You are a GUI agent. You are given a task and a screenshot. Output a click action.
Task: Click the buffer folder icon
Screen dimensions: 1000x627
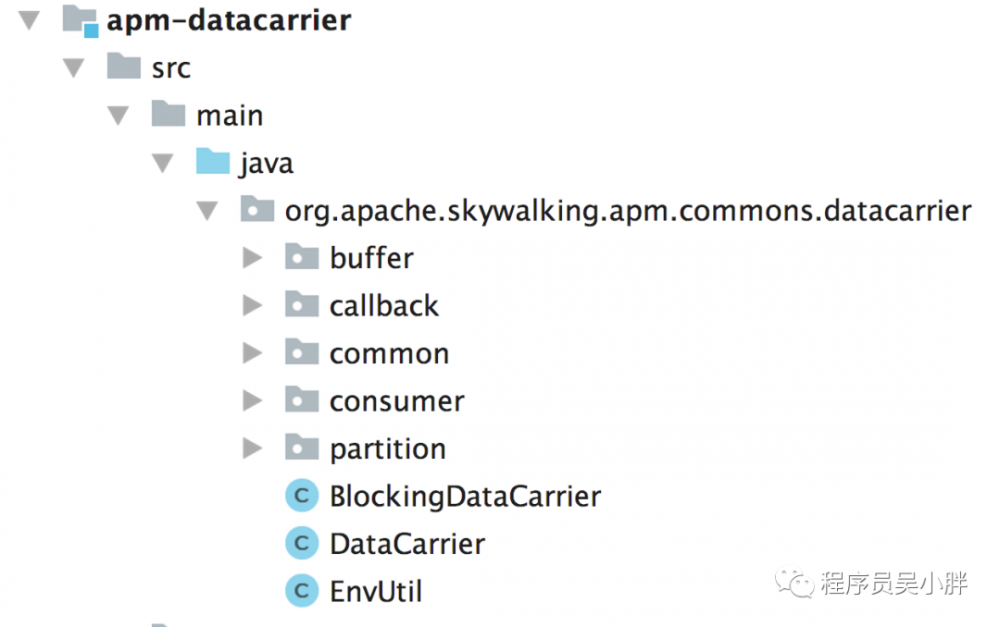[x=302, y=257]
